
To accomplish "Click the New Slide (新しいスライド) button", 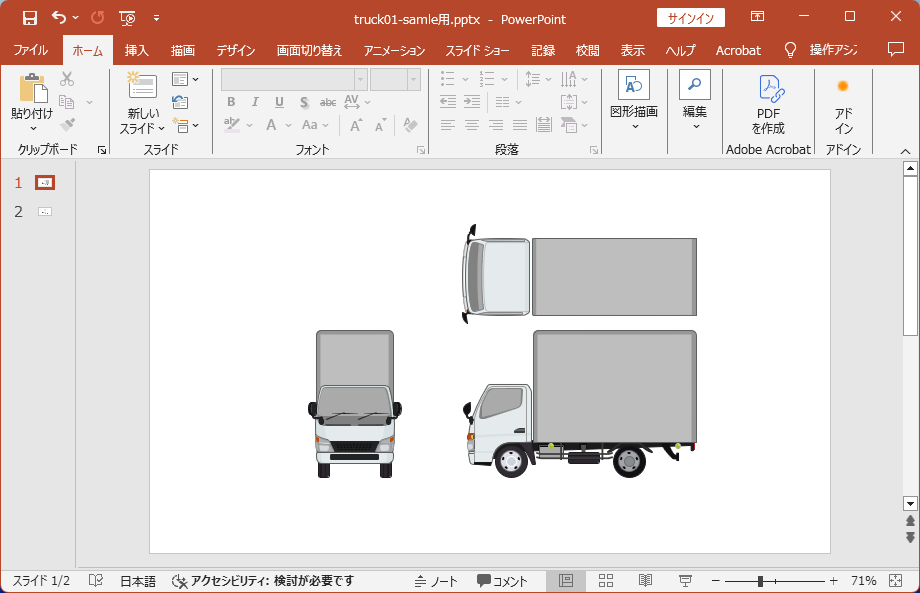I will pyautogui.click(x=143, y=88).
